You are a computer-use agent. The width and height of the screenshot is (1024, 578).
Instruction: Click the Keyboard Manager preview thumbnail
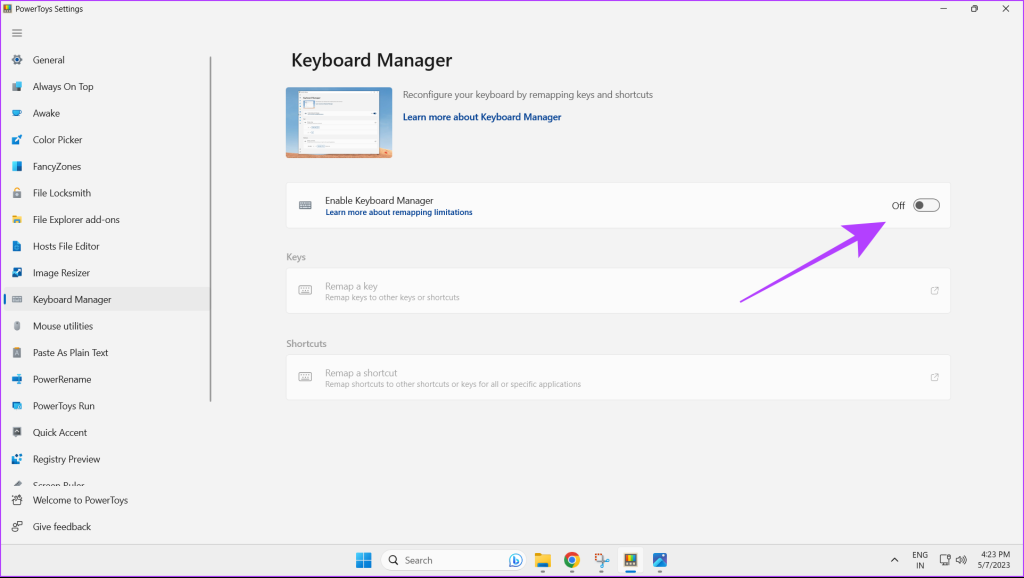[x=339, y=123]
